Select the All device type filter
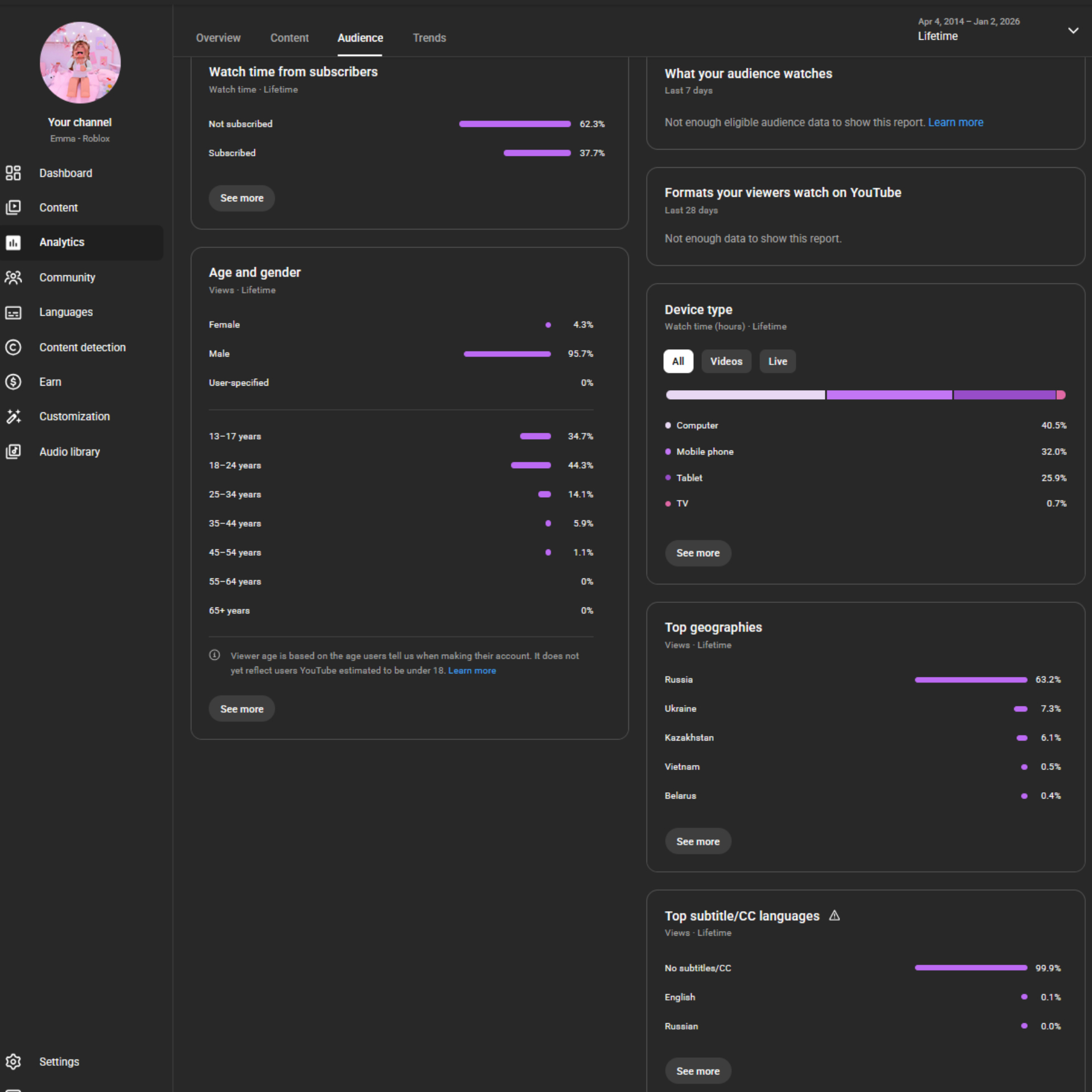Screen dimensions: 1092x1092 [x=678, y=361]
